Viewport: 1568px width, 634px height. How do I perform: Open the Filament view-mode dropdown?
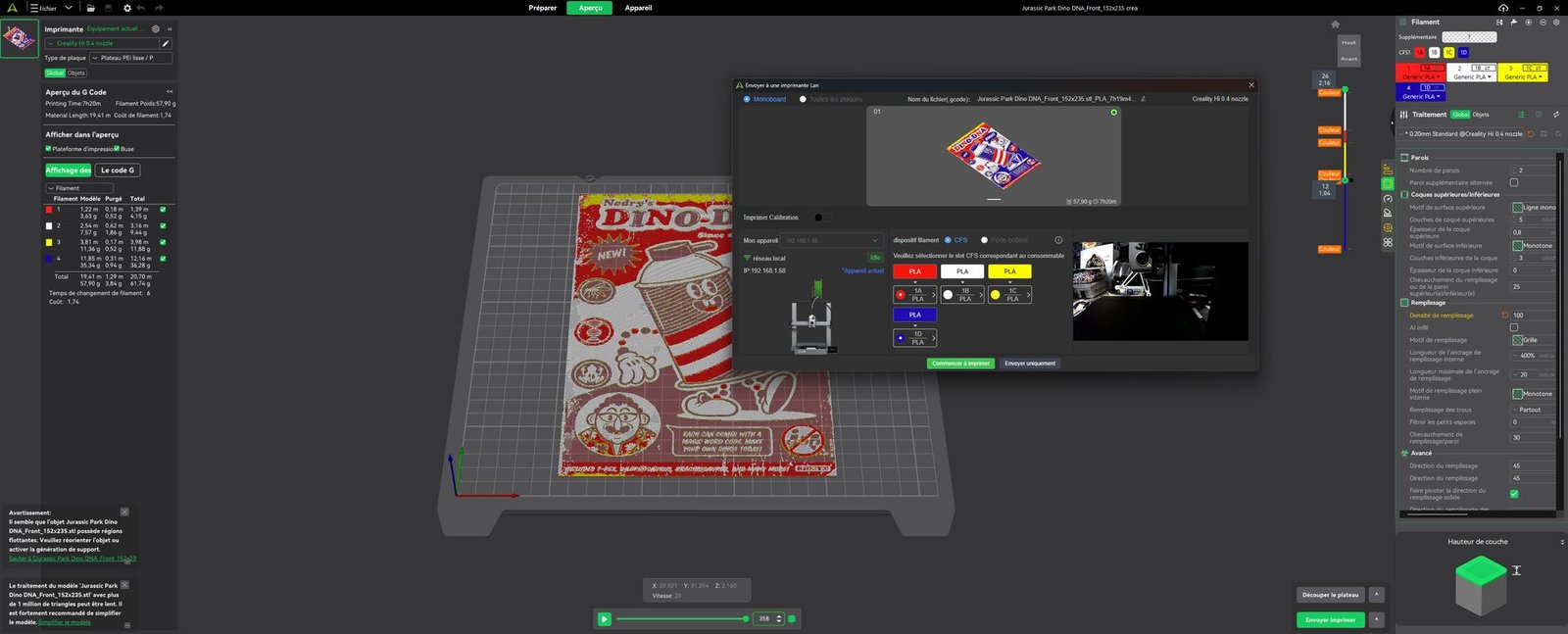79,188
